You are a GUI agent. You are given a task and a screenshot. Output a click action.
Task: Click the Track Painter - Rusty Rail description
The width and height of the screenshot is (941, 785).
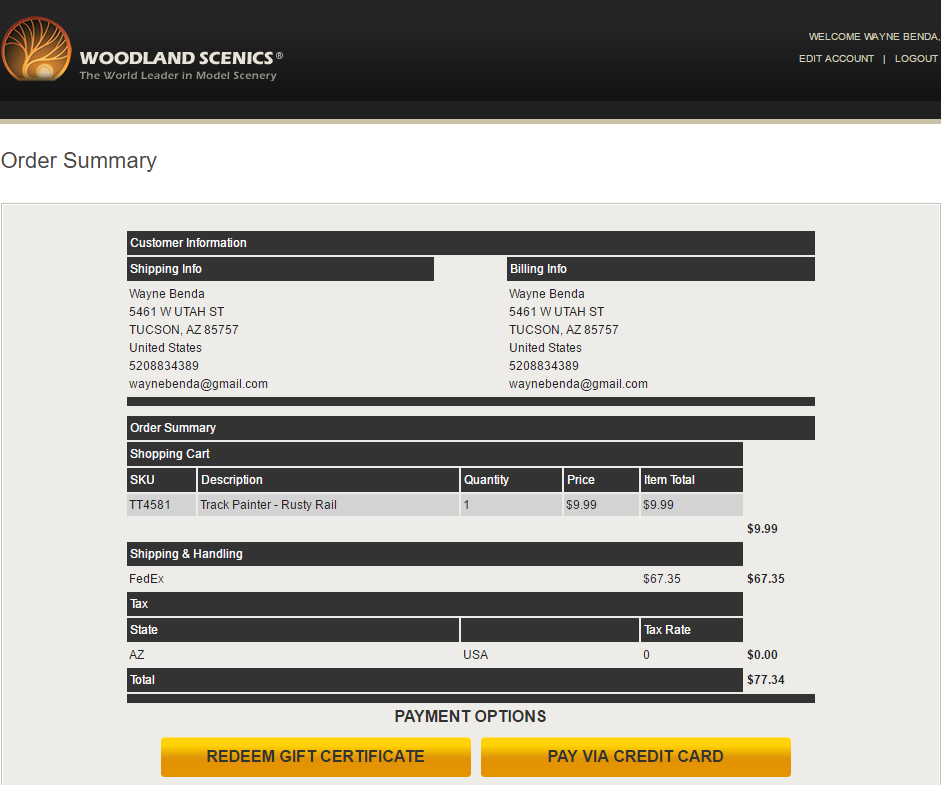(268, 505)
